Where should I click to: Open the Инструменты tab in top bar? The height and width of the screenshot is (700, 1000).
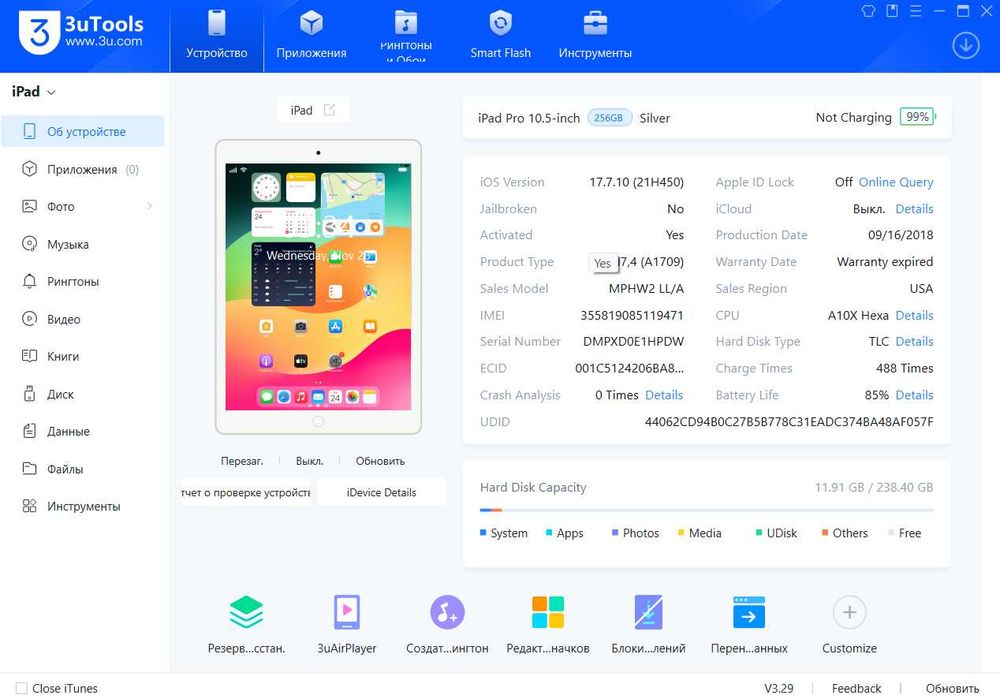point(595,36)
